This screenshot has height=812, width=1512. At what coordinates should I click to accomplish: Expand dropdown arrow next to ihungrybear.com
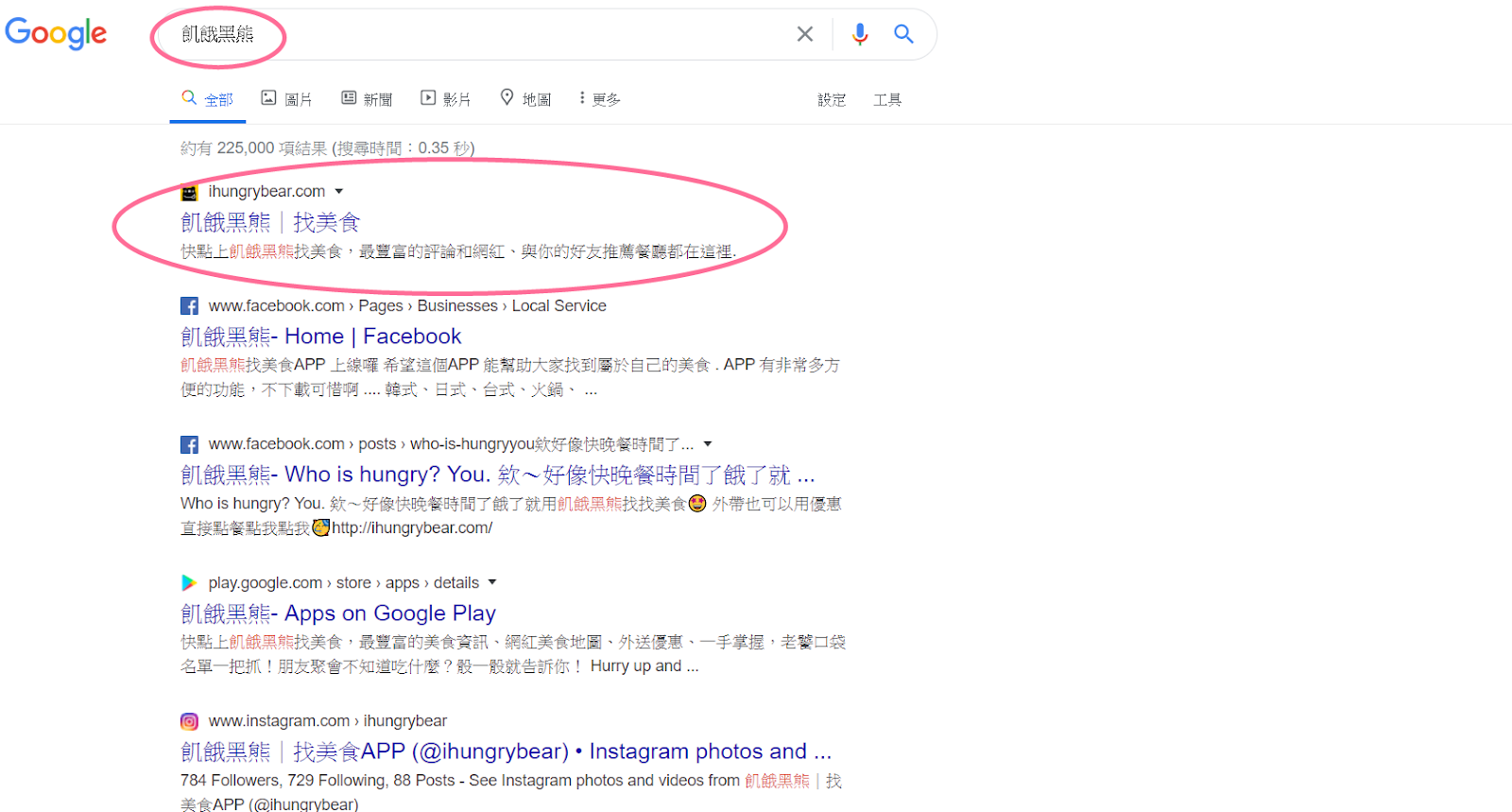click(338, 192)
